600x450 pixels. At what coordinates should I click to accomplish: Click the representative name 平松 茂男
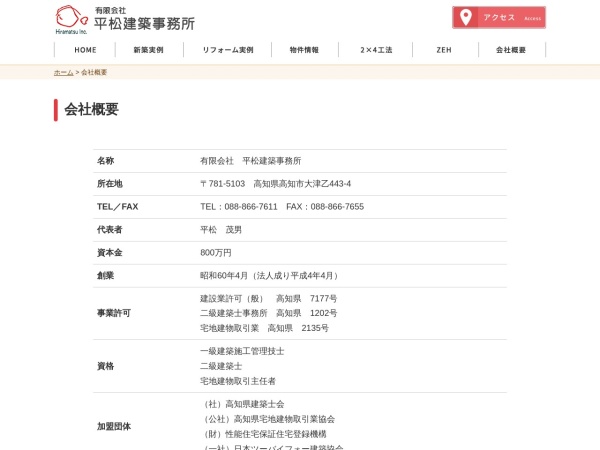pyautogui.click(x=221, y=230)
